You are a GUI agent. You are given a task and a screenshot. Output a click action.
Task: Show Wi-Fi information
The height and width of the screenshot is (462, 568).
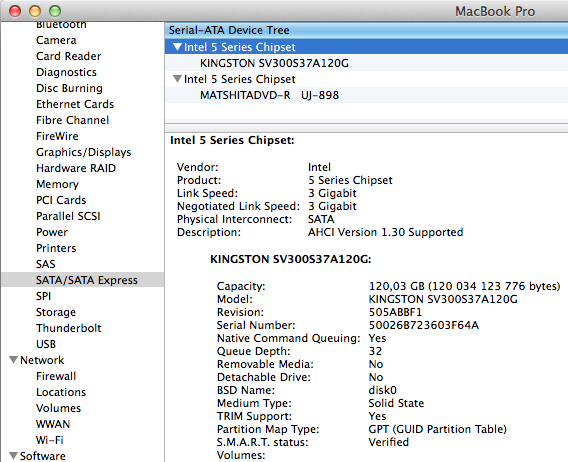[x=50, y=440]
